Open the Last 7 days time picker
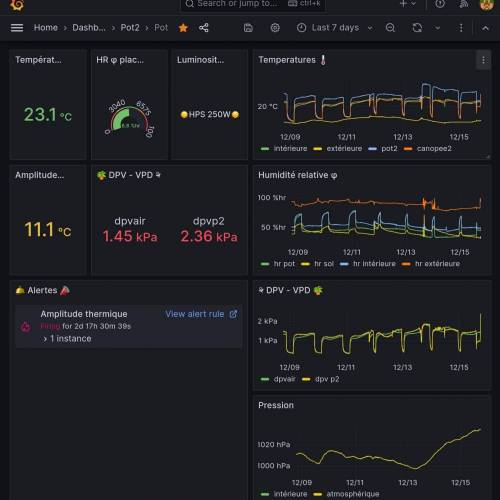Image resolution: width=500 pixels, height=500 pixels. 335,28
